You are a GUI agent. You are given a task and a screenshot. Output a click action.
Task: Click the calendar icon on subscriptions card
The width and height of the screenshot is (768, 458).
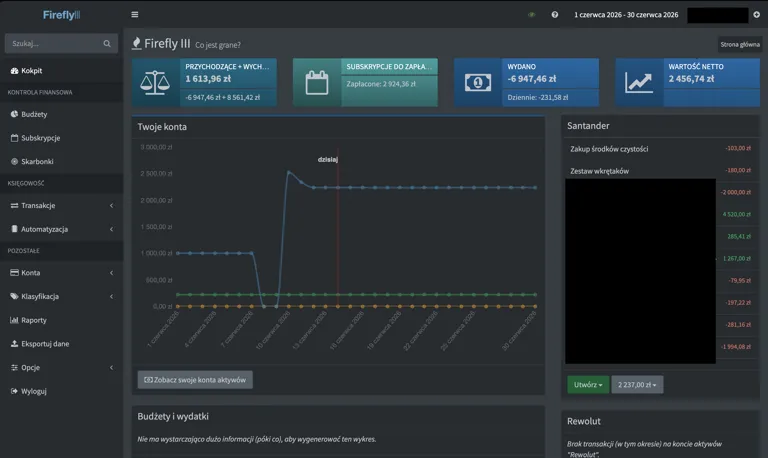click(317, 82)
